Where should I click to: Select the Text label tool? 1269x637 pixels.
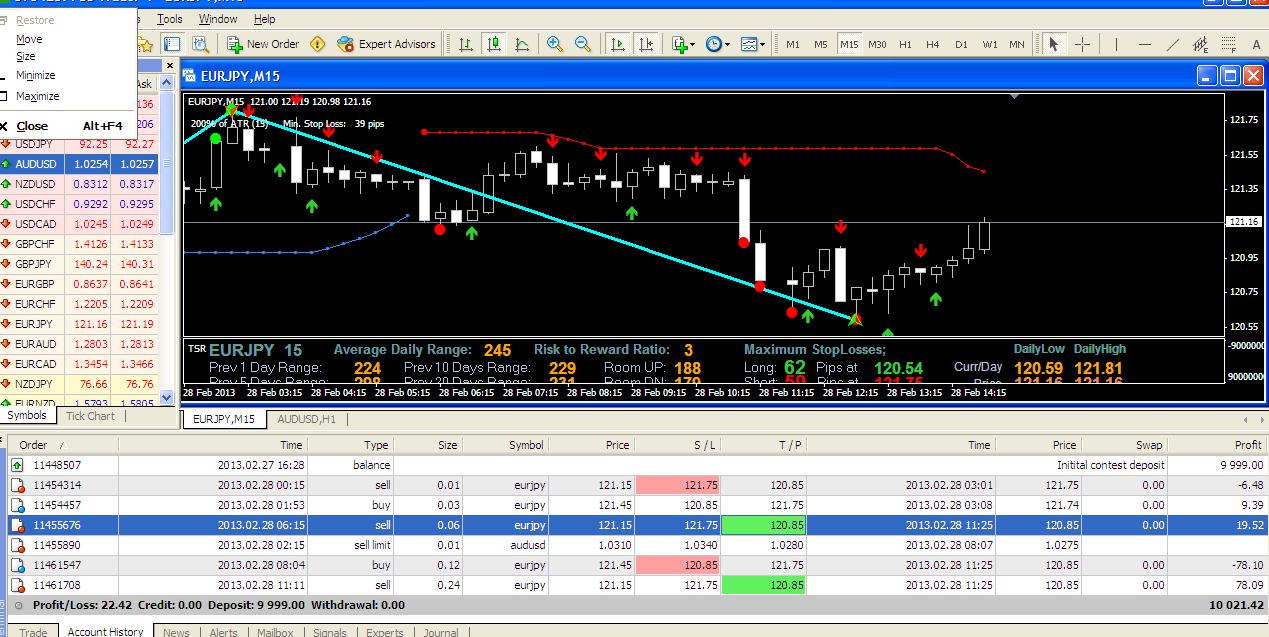tap(1257, 44)
